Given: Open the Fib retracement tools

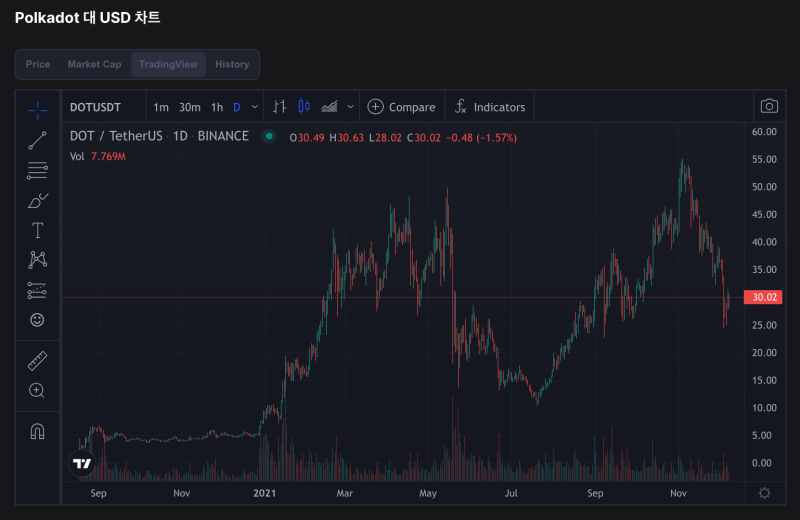Looking at the screenshot, I should click(x=38, y=170).
